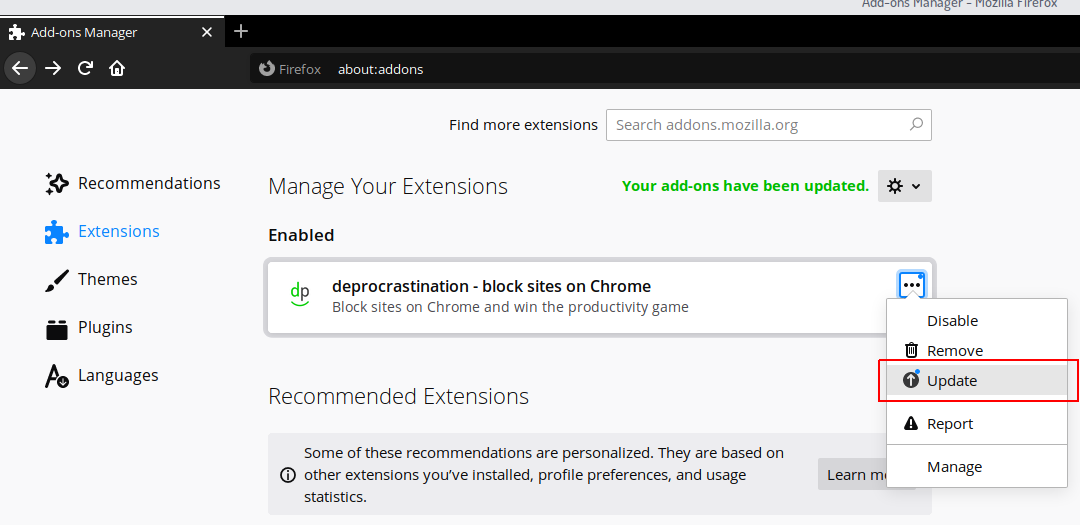The height and width of the screenshot is (525, 1080).
Task: Reload the current page
Action: click(x=85, y=68)
